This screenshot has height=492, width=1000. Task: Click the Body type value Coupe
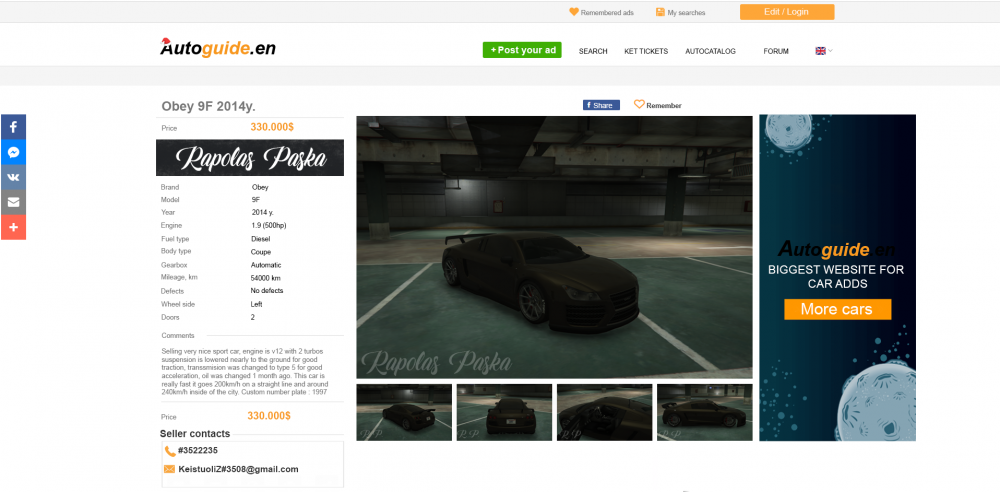point(261,252)
